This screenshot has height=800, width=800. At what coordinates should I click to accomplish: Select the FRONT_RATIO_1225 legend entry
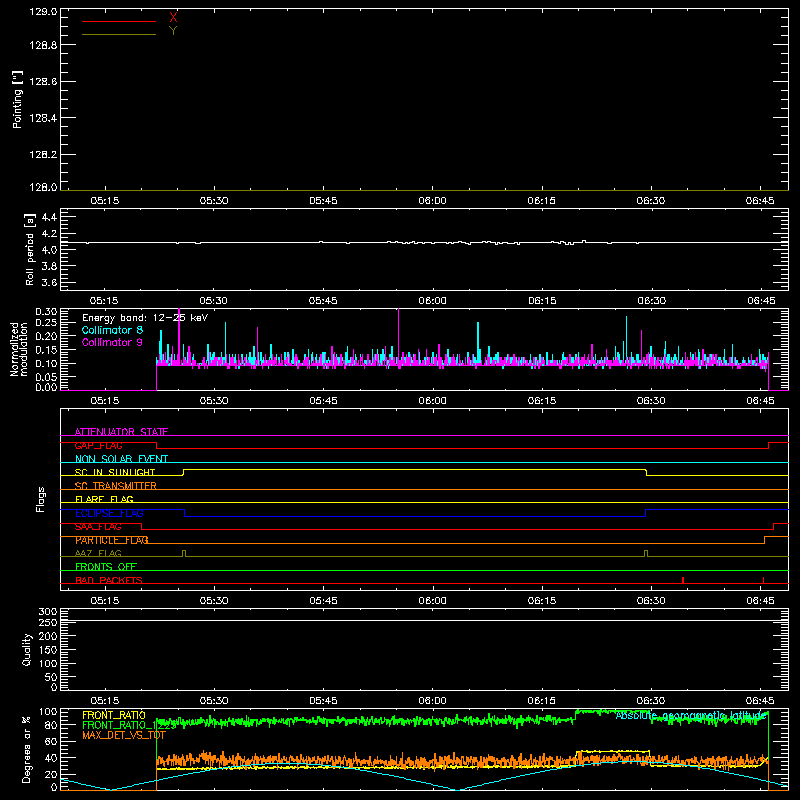point(129,725)
